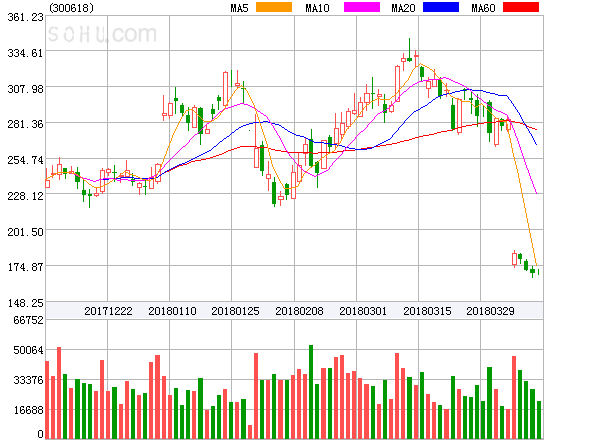
Task: Click the 148.25 price axis label
Action: [x=25, y=303]
